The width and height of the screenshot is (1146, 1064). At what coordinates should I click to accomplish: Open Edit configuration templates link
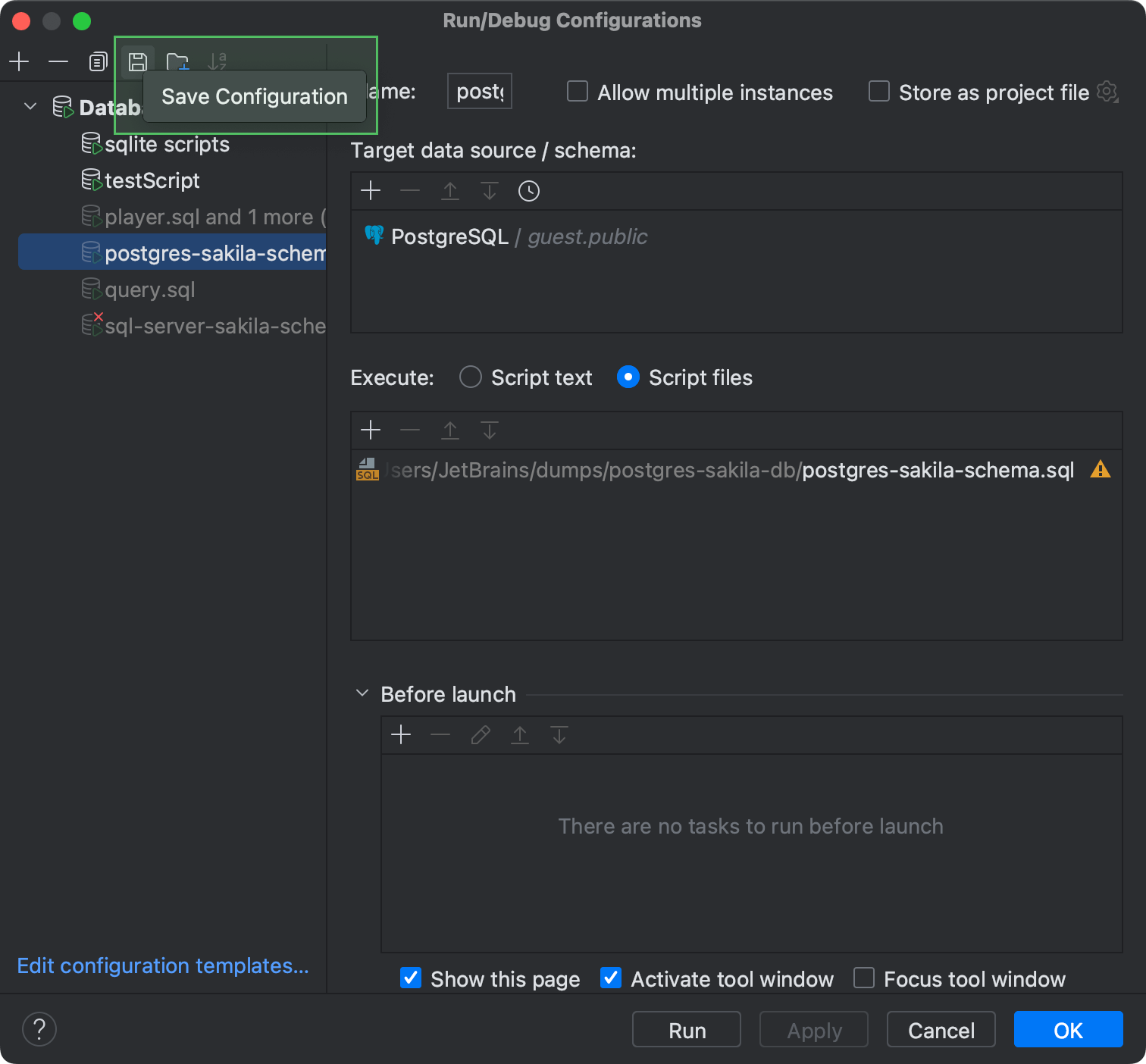[x=163, y=965]
